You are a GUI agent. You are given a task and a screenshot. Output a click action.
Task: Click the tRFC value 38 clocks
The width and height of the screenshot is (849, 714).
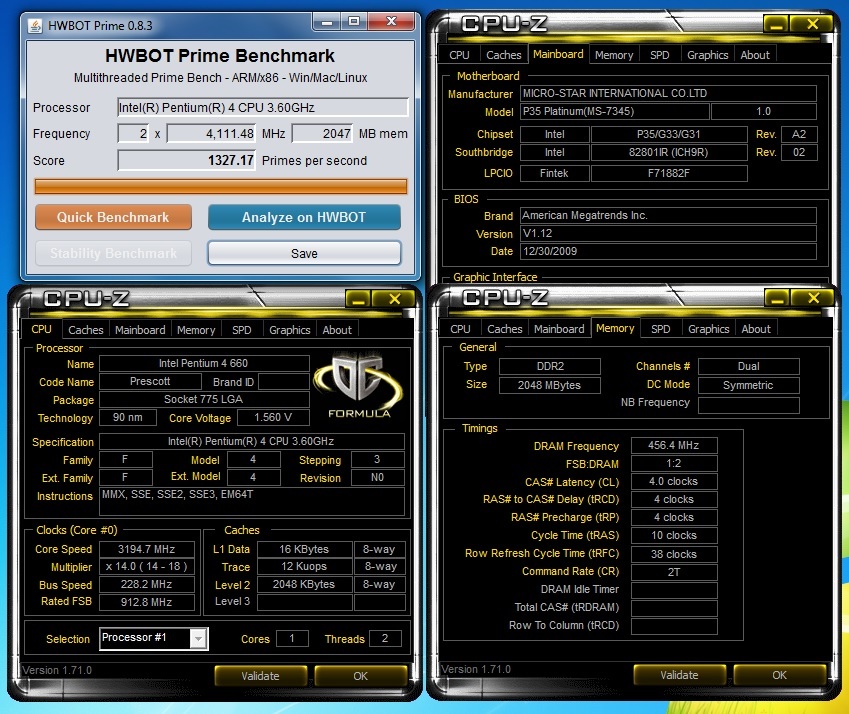tap(674, 554)
